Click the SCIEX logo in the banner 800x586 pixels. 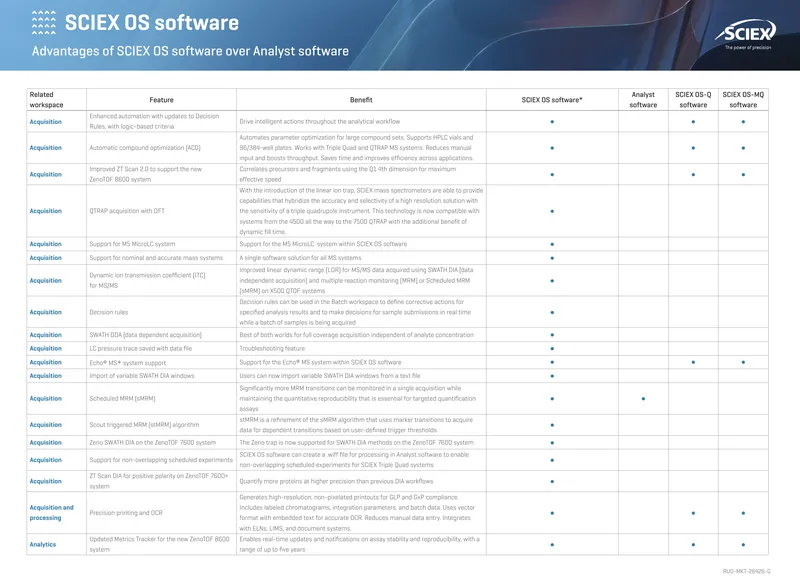tap(745, 32)
